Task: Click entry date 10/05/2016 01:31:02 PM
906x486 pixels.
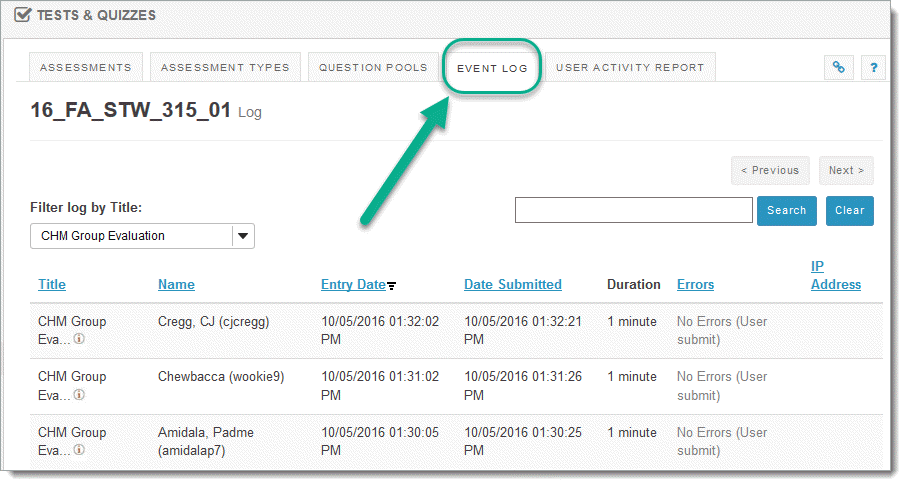Action: (x=380, y=385)
